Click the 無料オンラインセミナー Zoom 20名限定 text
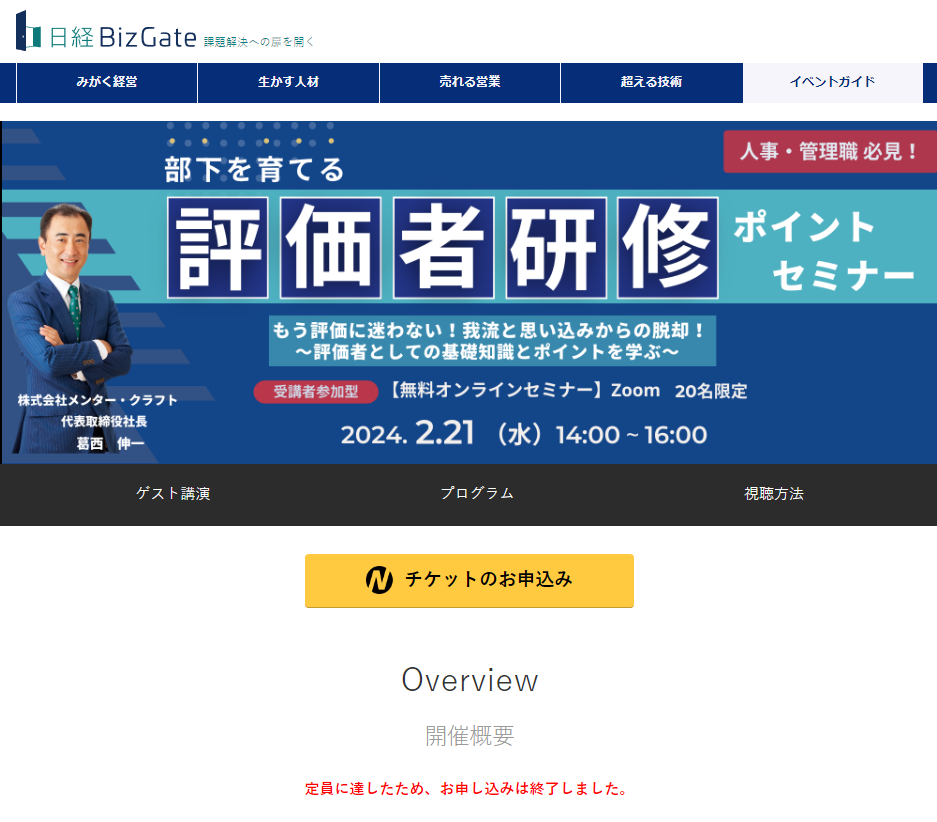 click(568, 391)
